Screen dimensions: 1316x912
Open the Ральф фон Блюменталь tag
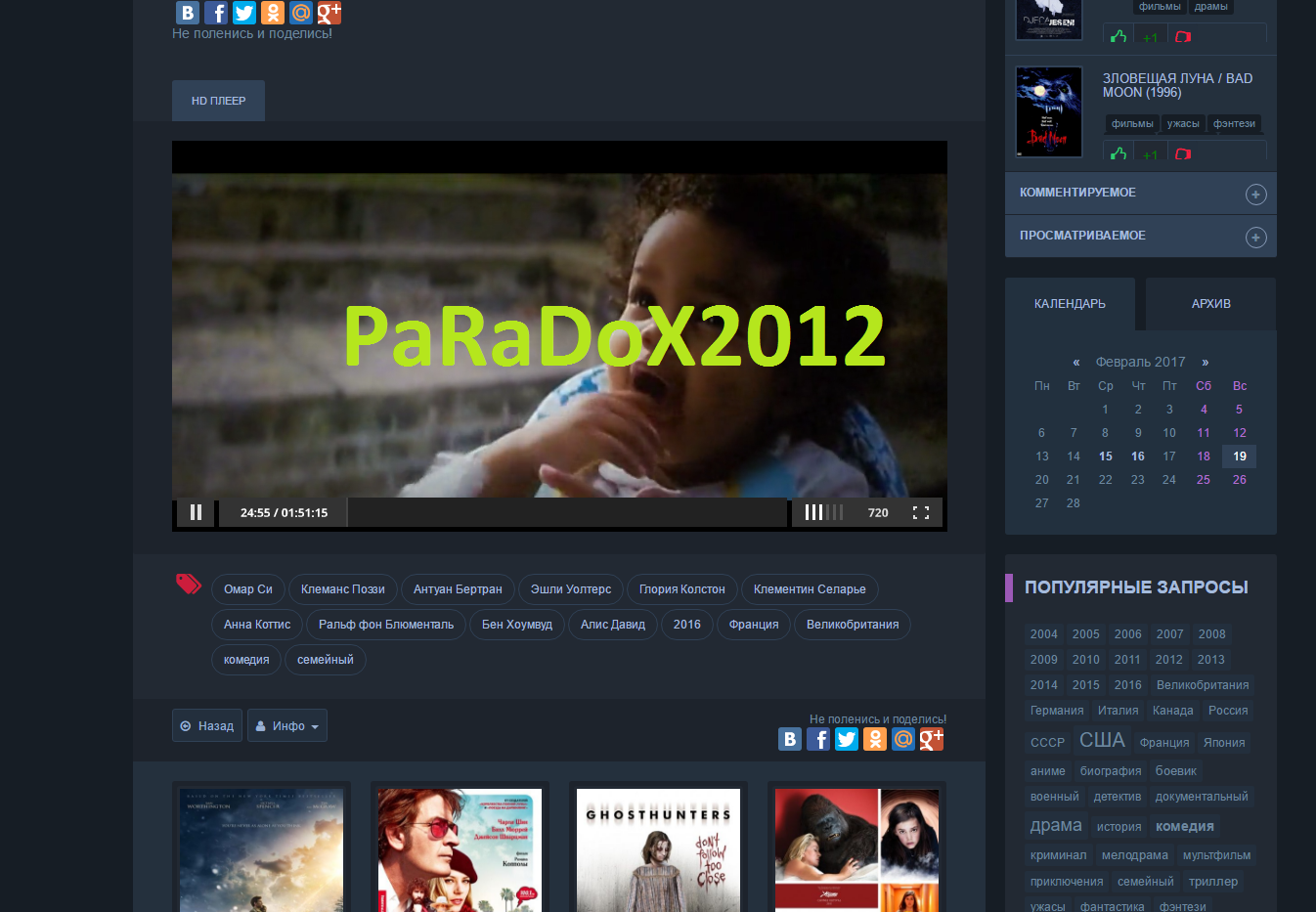386,625
